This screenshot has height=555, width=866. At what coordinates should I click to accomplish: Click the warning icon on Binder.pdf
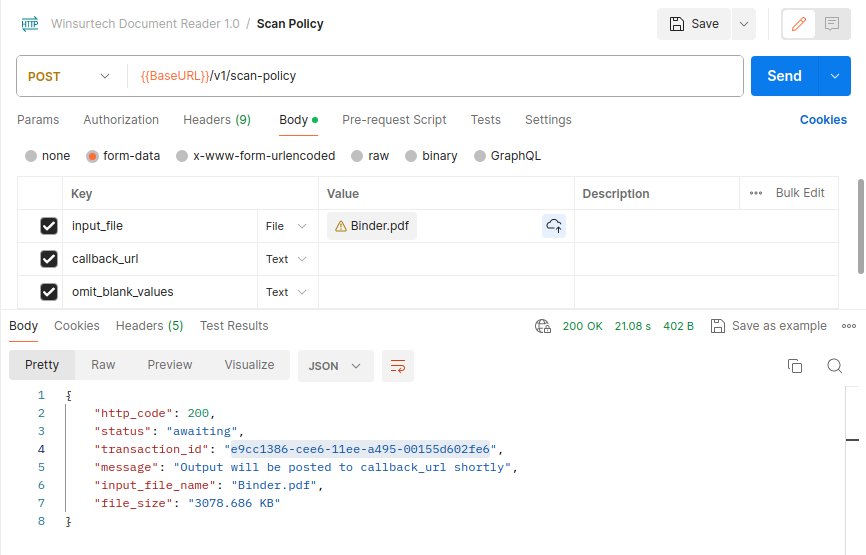pos(341,226)
